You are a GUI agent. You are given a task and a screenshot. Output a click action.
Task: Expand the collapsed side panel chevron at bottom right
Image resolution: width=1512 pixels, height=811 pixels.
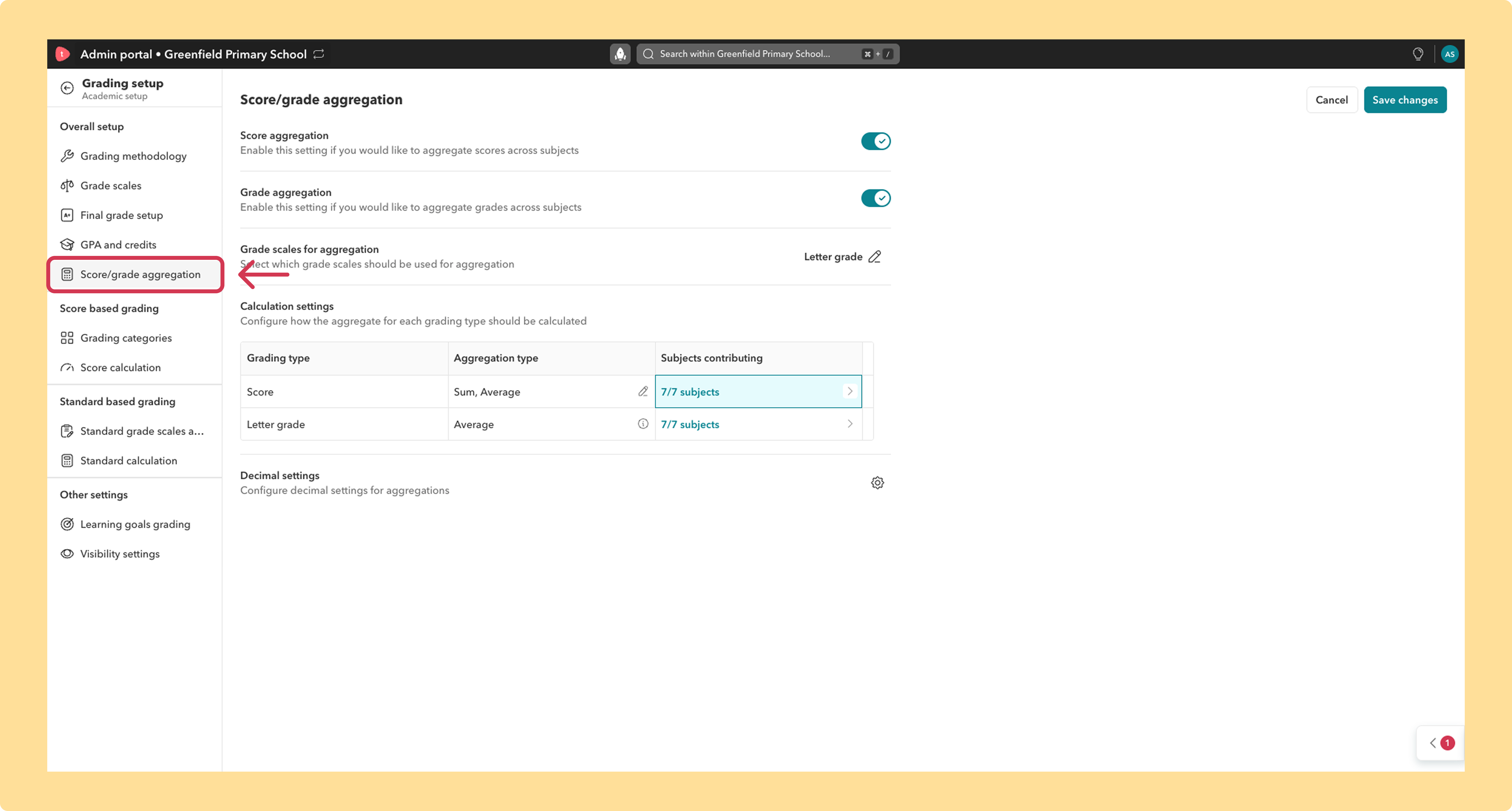pos(1433,743)
